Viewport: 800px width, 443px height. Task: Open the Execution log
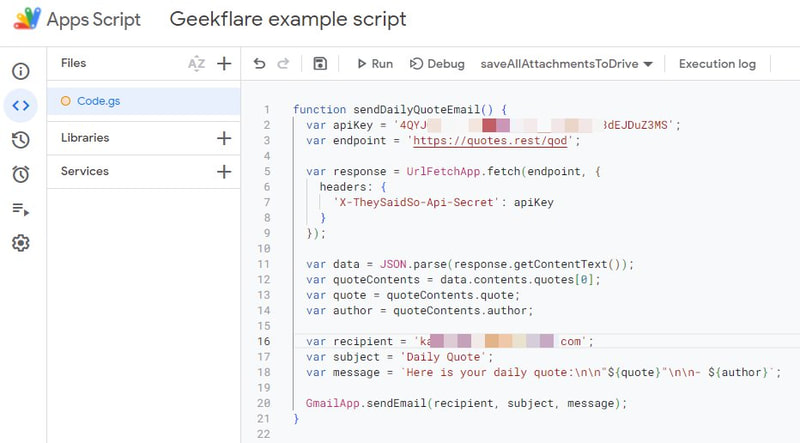717,64
